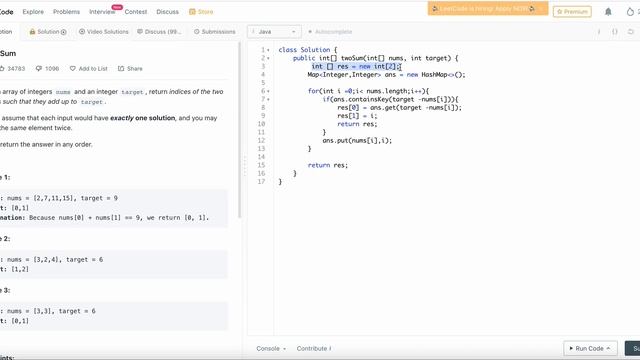Open the Store link
The image size is (640, 360).
201,12
